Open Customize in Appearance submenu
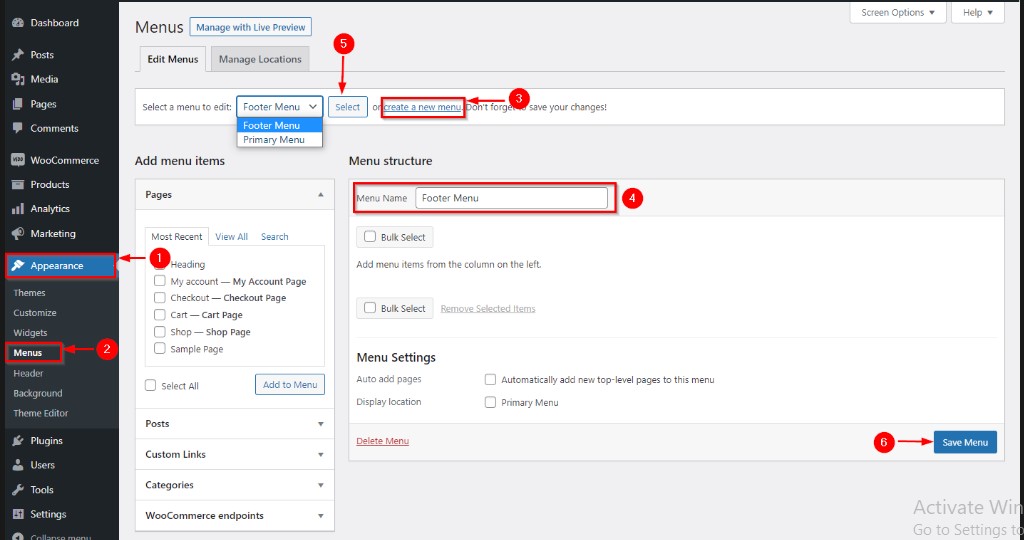This screenshot has height=540, width=1024. click(x=35, y=313)
